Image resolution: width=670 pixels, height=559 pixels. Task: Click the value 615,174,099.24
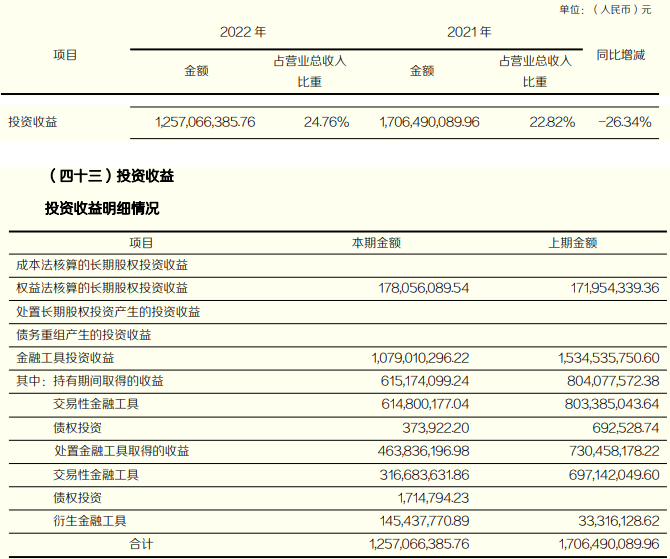coord(425,381)
